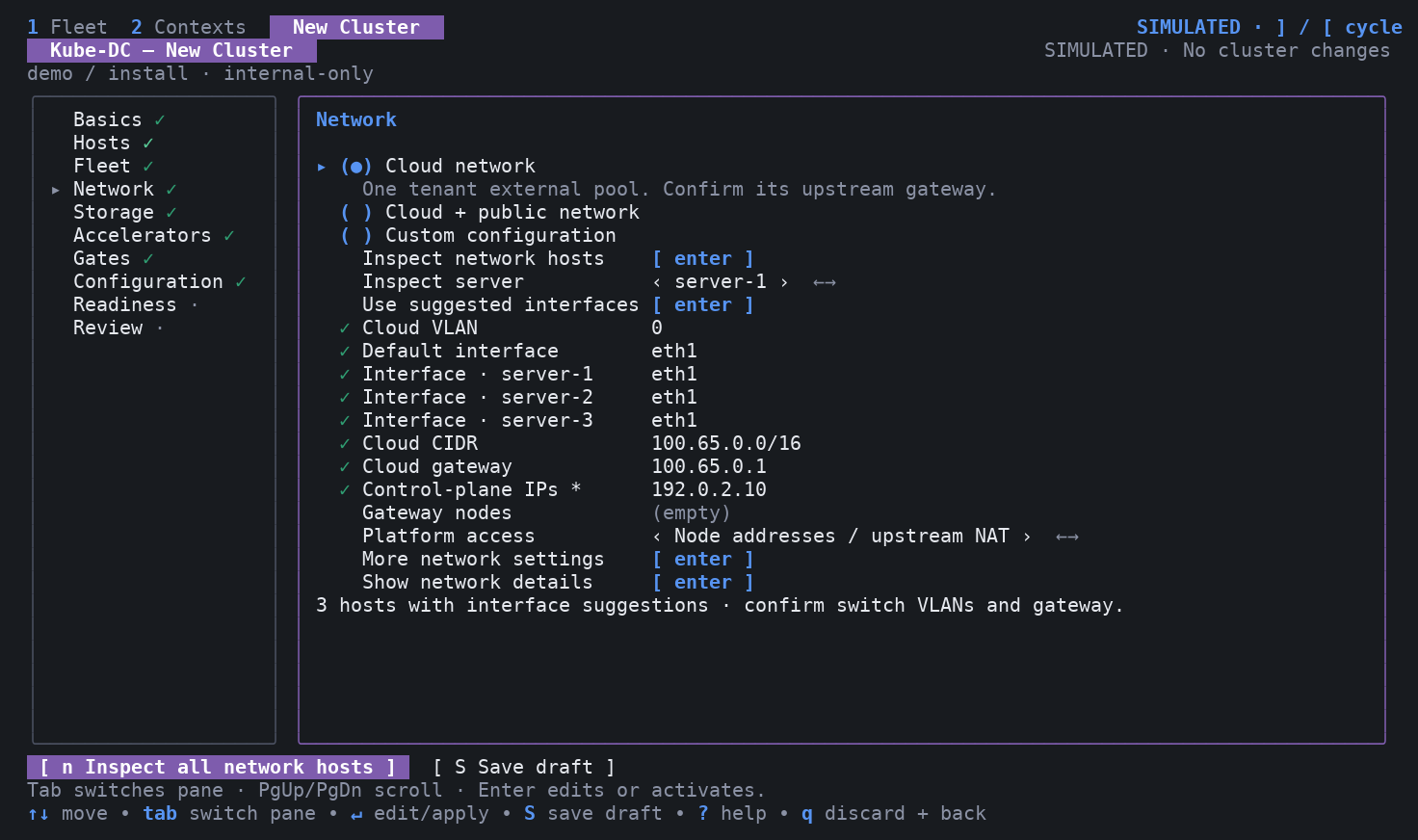
Task: Open the Accelerators wizard step
Action: coord(154,235)
